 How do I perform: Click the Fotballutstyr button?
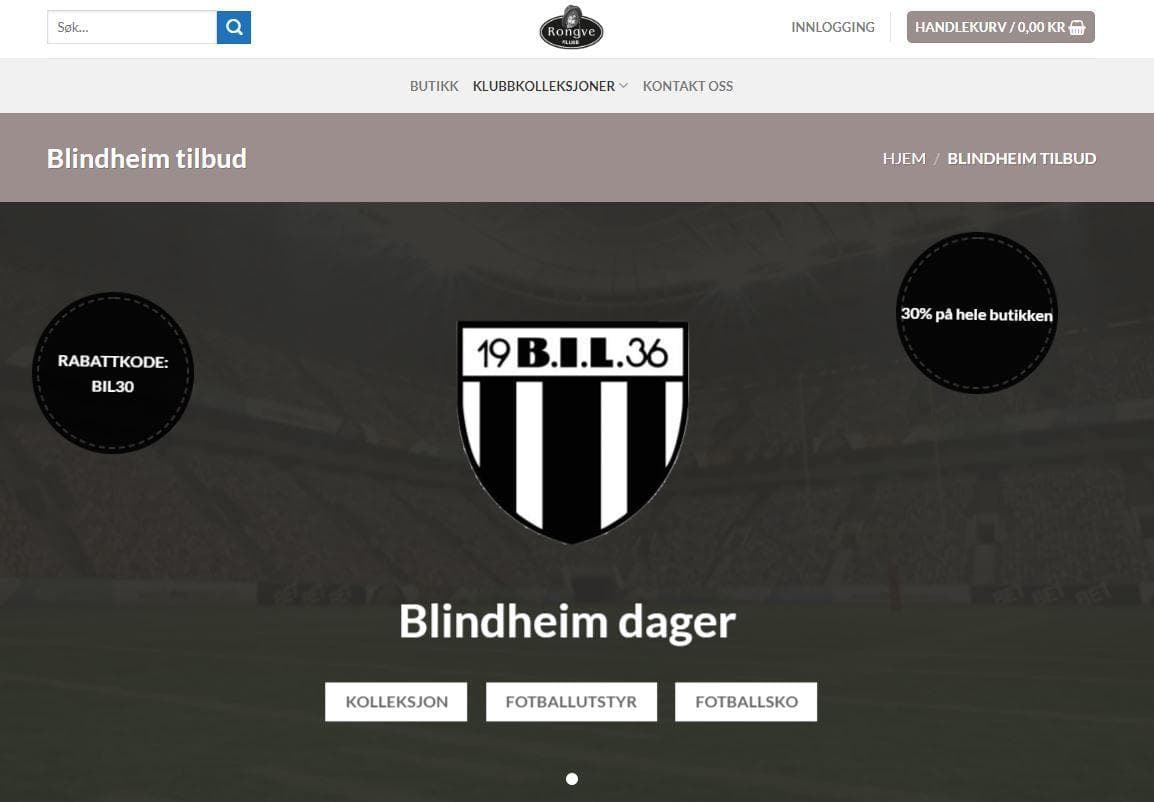571,701
